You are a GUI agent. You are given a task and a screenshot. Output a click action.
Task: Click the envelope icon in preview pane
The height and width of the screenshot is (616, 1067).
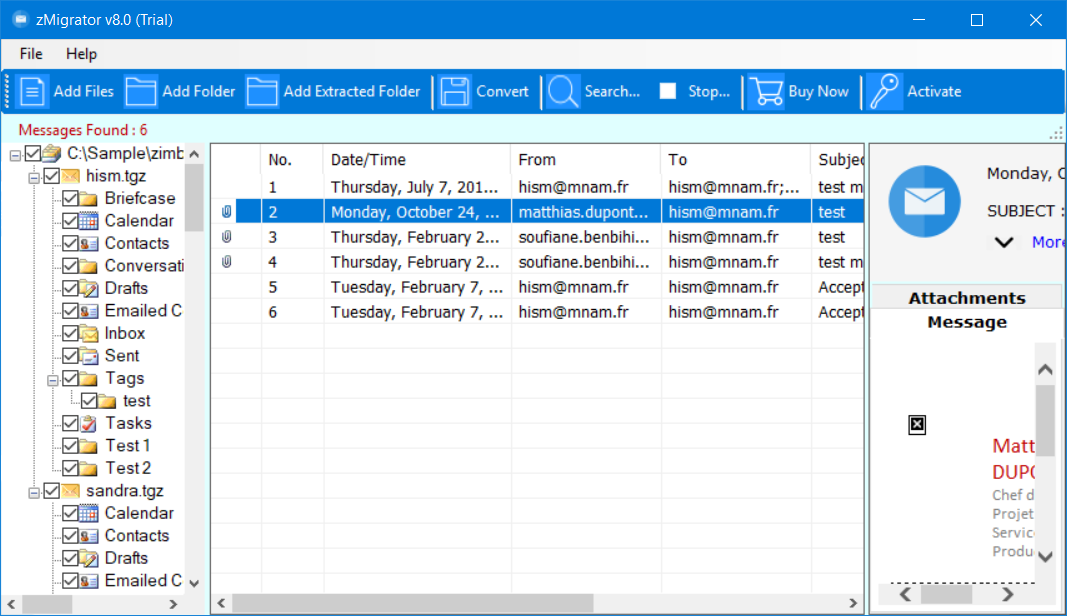click(x=924, y=201)
